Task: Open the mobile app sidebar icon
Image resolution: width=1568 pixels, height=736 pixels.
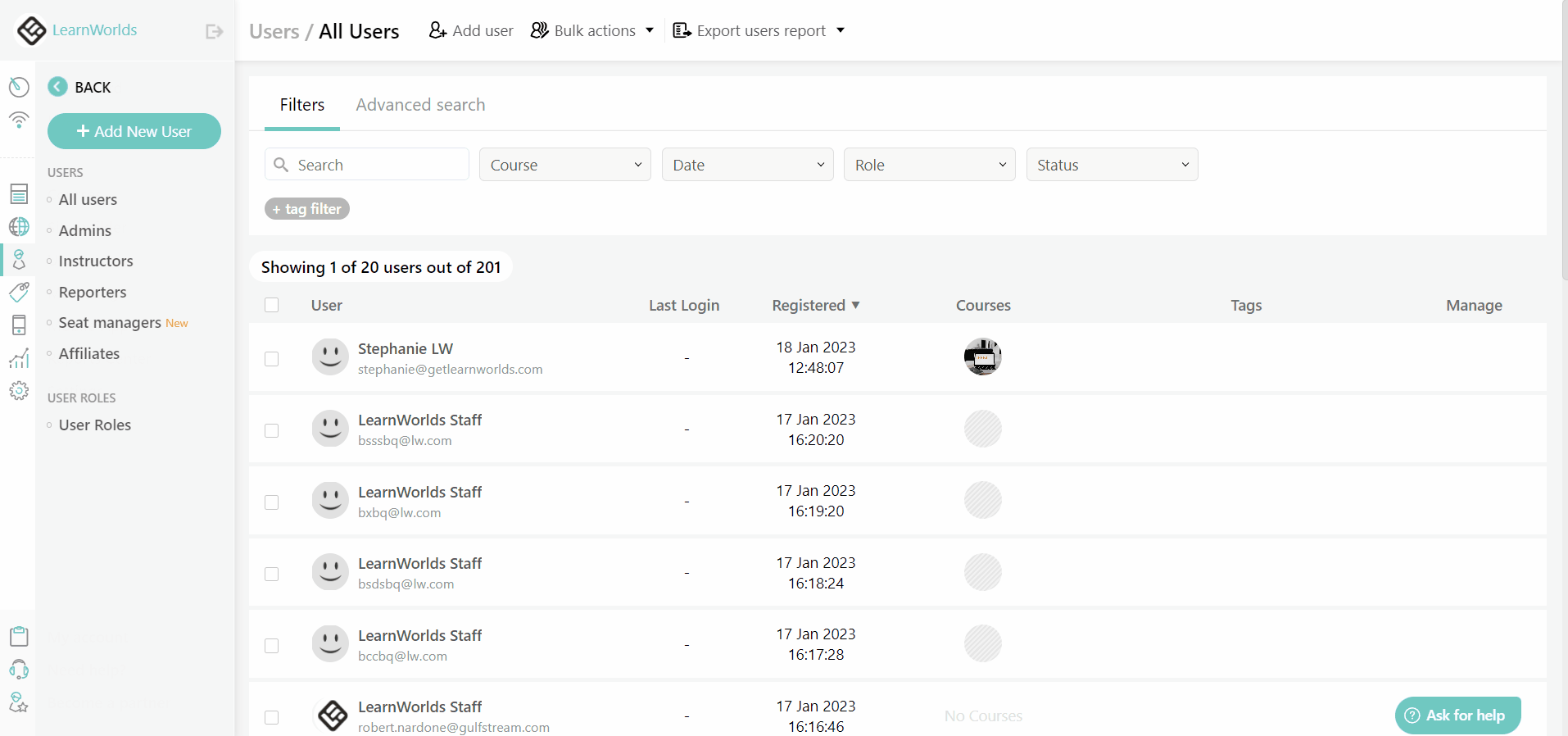Action: pyautogui.click(x=19, y=325)
